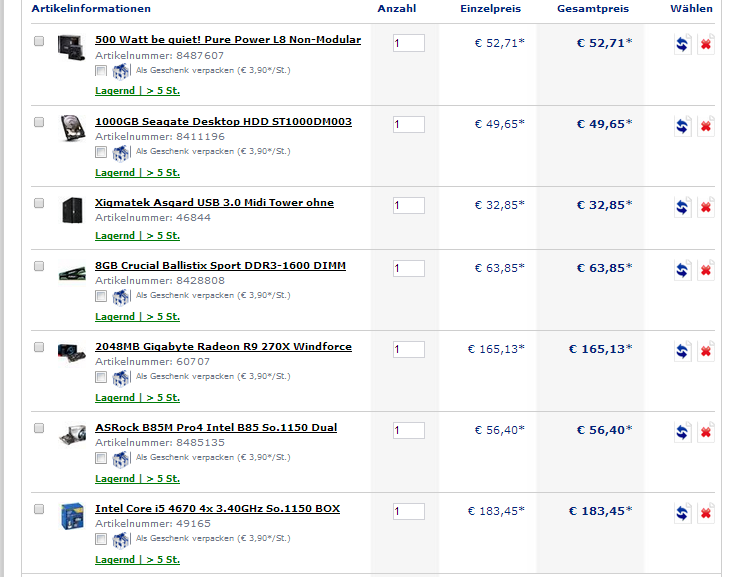The image size is (729, 577).
Task: Click gift icon under Seagate HDD
Action: (121, 152)
